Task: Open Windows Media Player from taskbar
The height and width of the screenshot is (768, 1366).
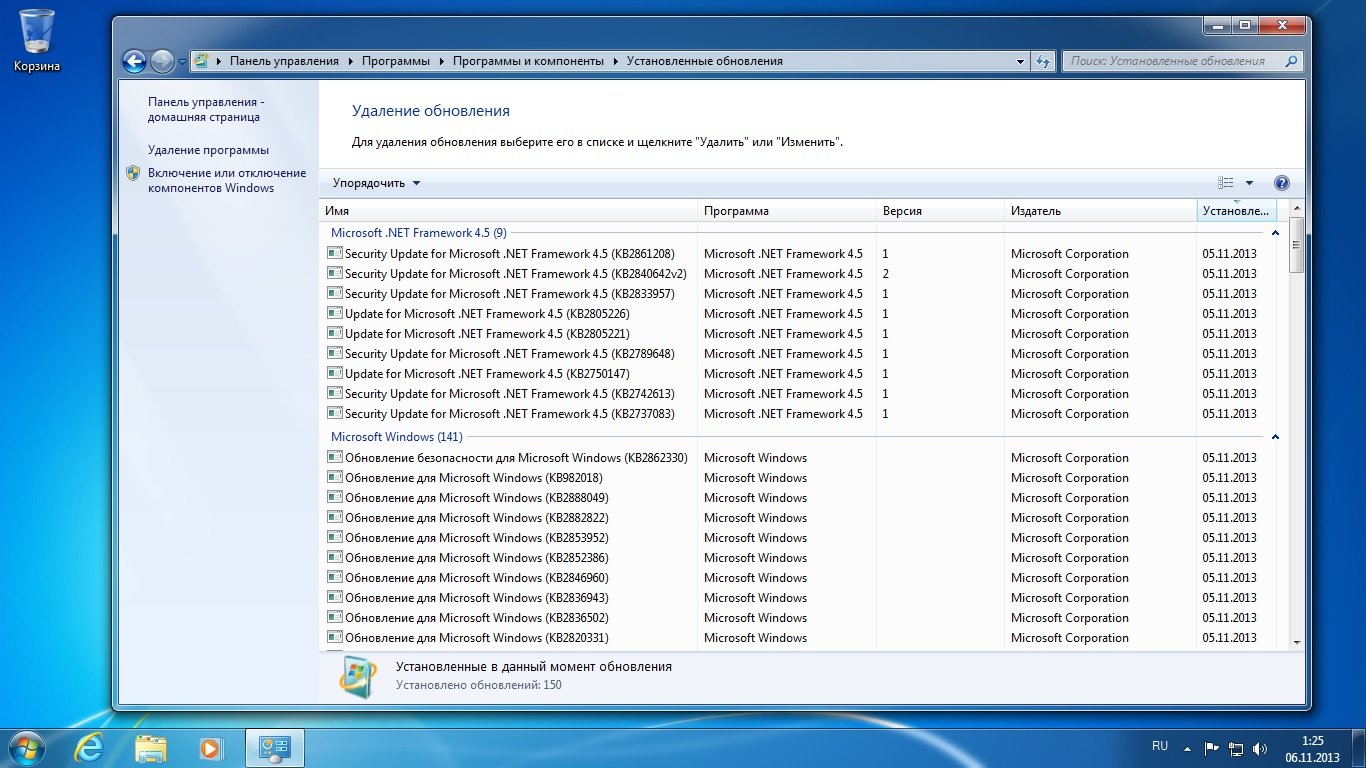Action: click(211, 748)
